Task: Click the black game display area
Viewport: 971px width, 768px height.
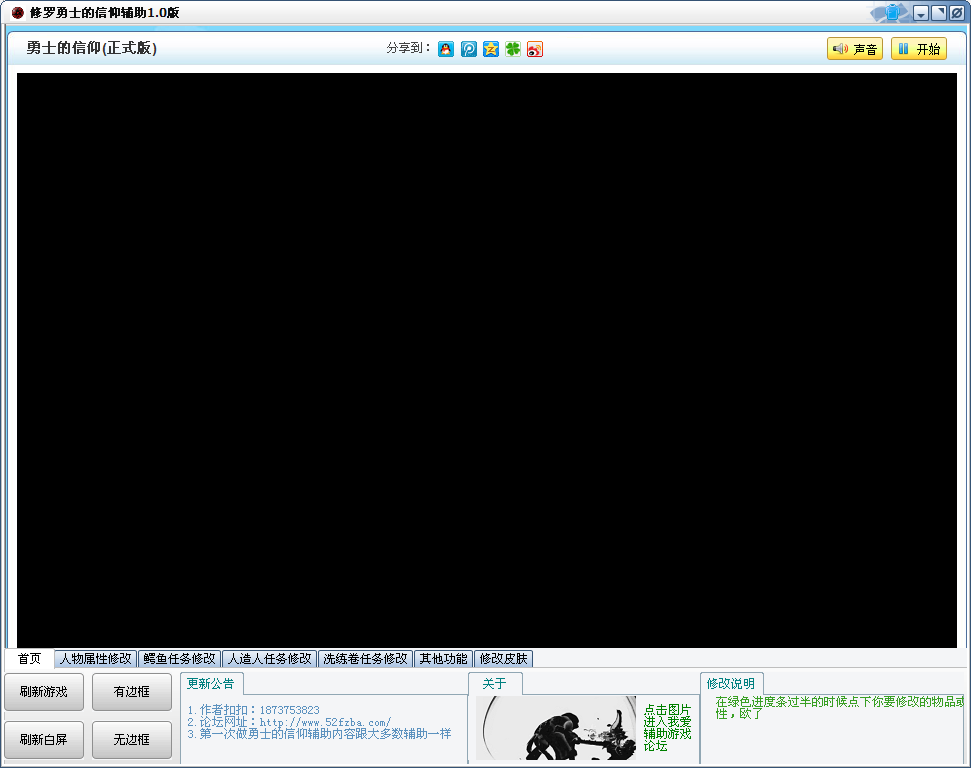Action: [487, 360]
